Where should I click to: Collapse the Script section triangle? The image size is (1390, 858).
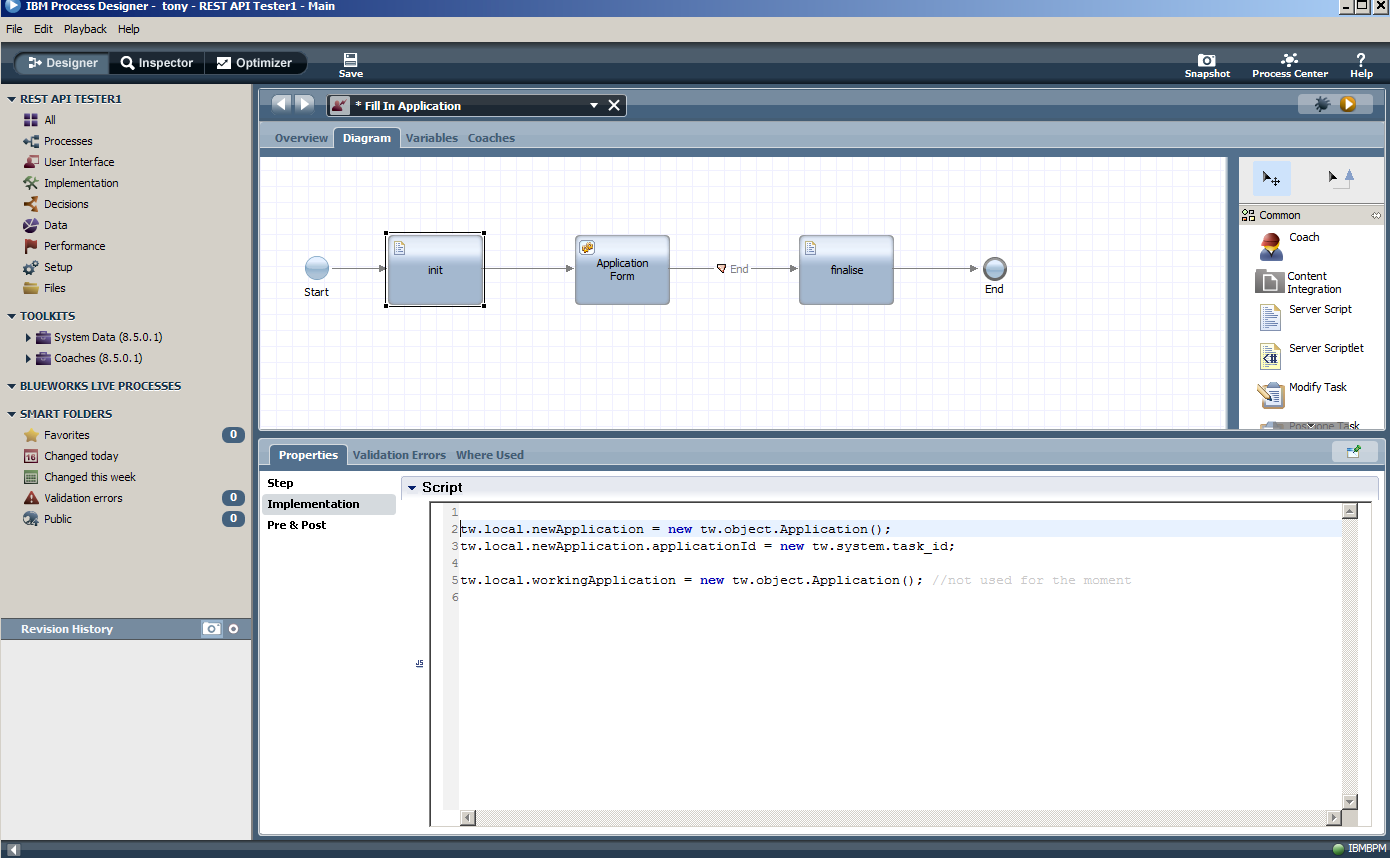click(412, 487)
